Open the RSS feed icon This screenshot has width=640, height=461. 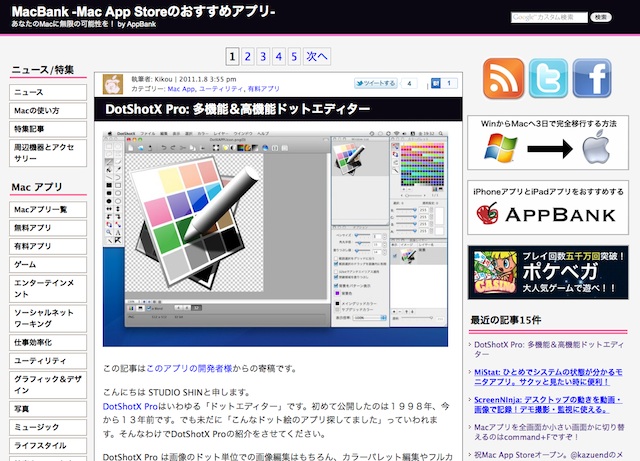point(503,78)
